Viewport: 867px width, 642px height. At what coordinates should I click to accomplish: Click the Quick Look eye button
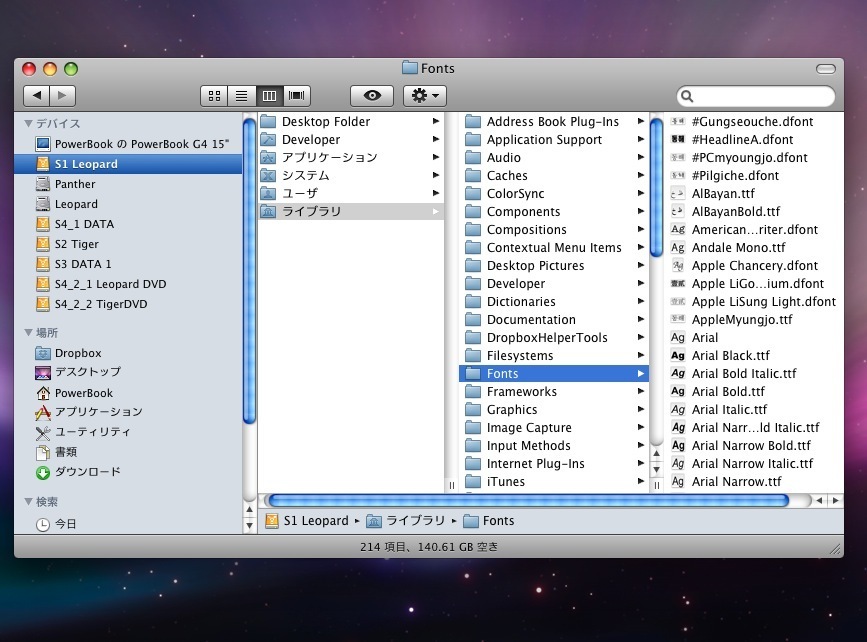(372, 96)
